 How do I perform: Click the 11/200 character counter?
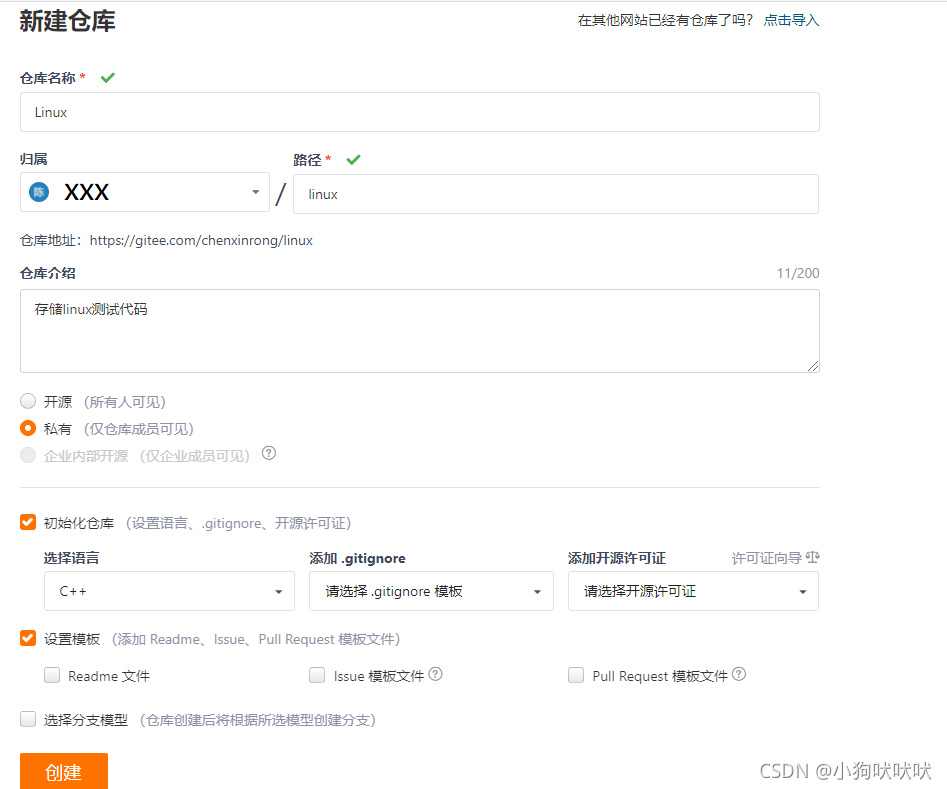point(798,273)
